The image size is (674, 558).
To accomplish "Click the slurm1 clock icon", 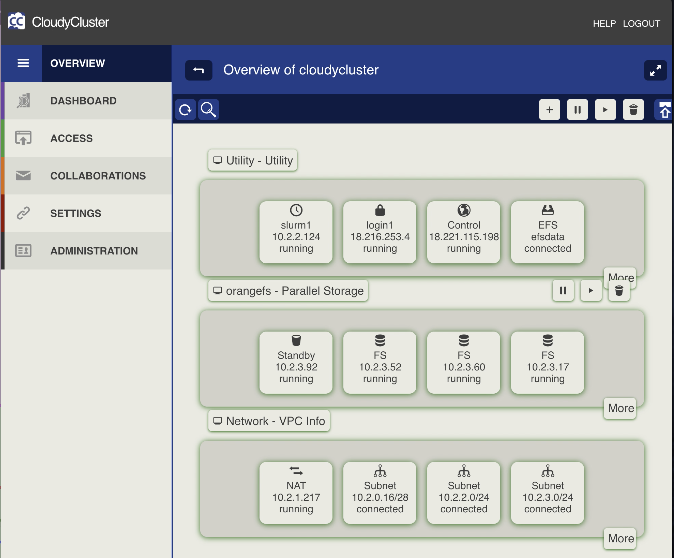I will click(296, 210).
